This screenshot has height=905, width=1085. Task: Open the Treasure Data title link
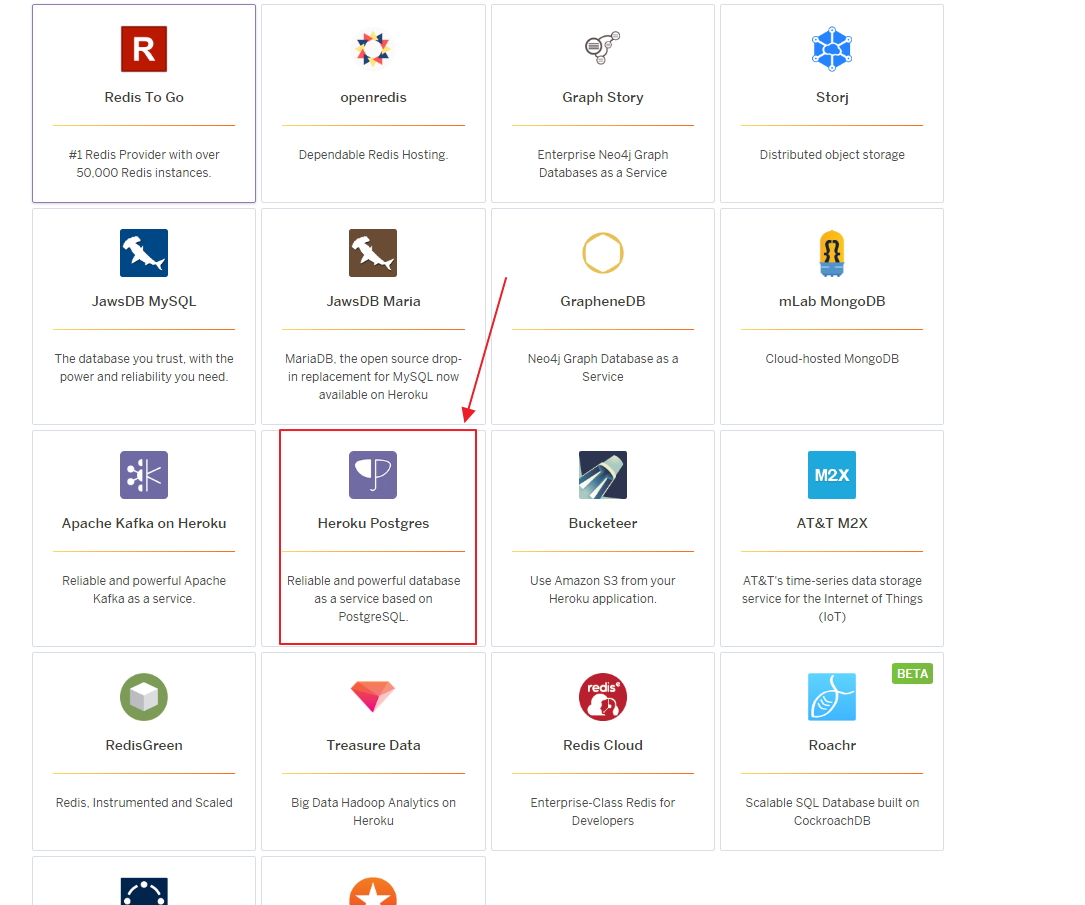click(x=373, y=746)
